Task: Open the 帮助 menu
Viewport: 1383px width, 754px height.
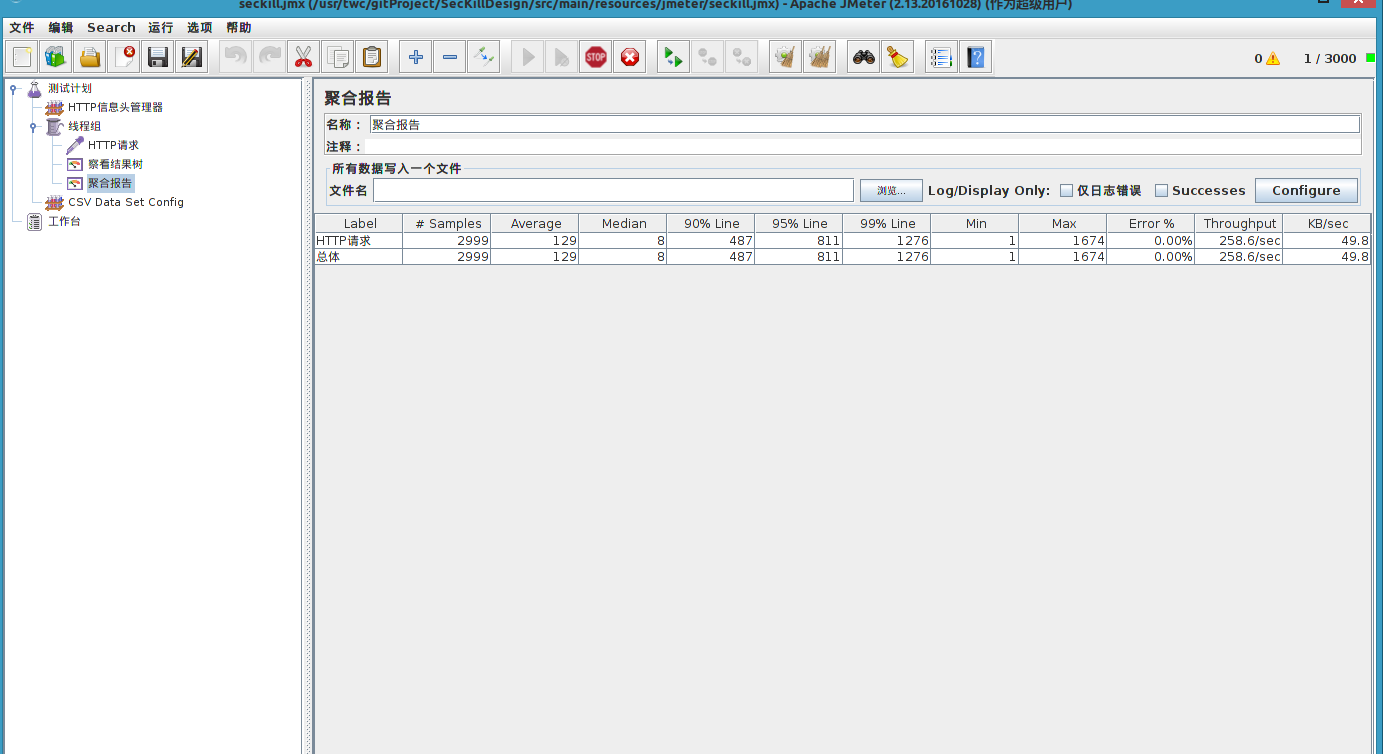Action: click(239, 27)
